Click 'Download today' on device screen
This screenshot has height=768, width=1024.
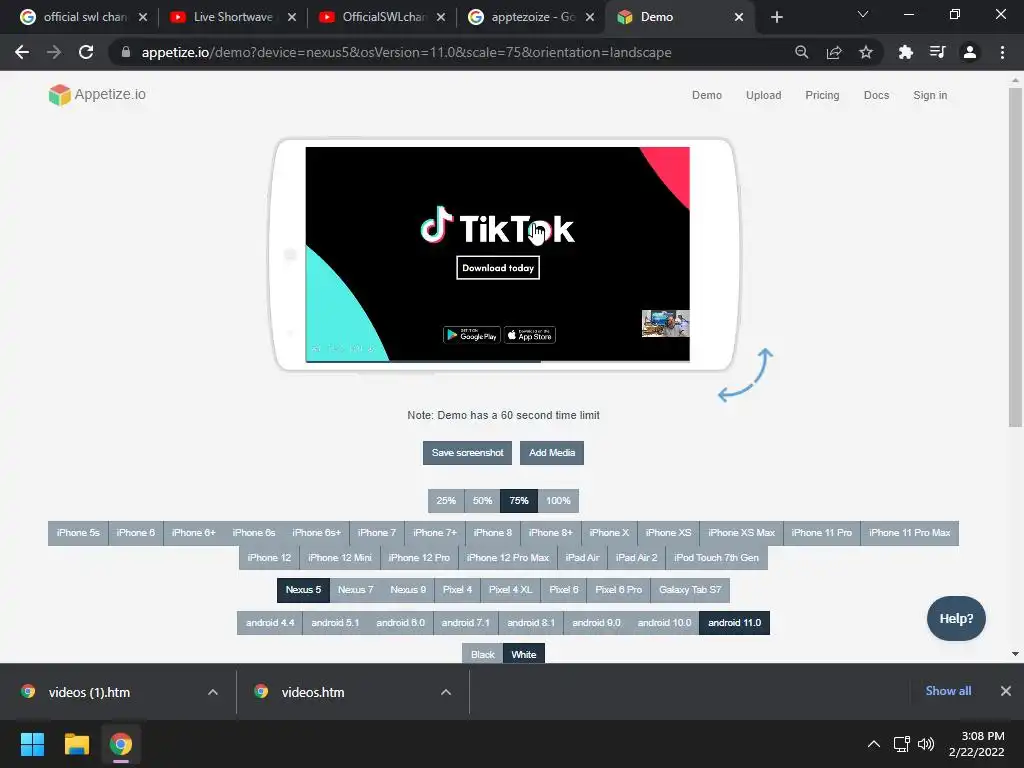pos(498,268)
